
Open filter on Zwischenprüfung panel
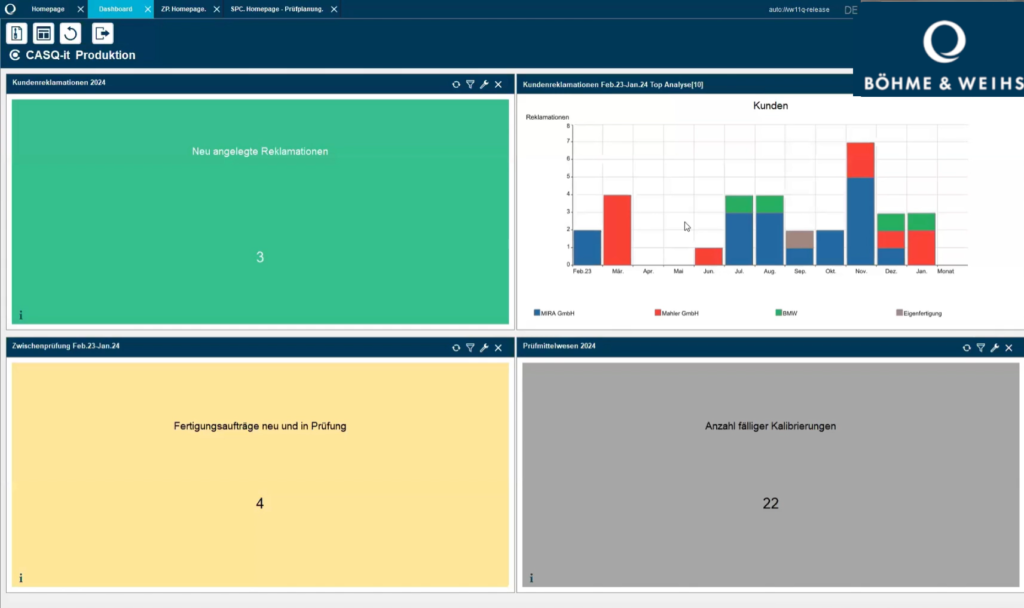pos(470,347)
